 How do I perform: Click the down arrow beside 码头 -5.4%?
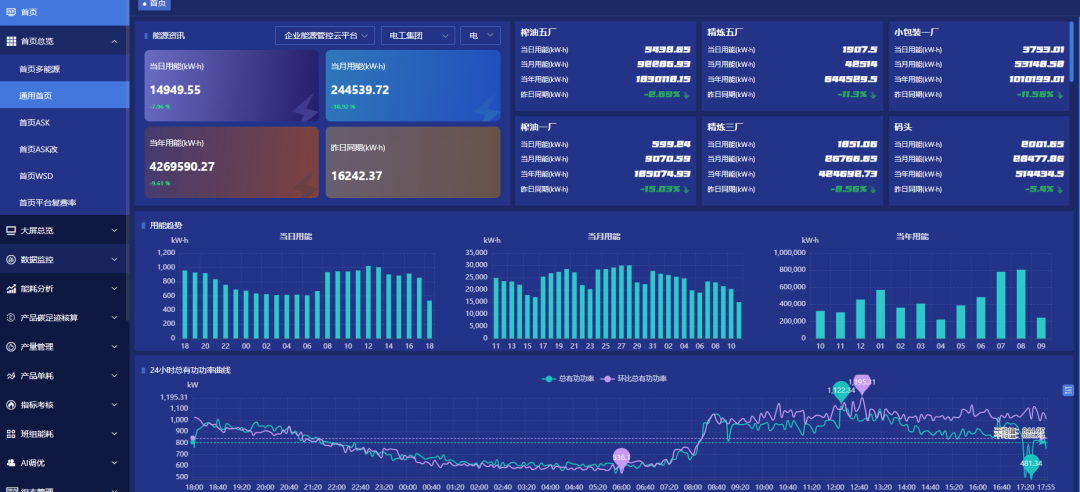(1061, 189)
